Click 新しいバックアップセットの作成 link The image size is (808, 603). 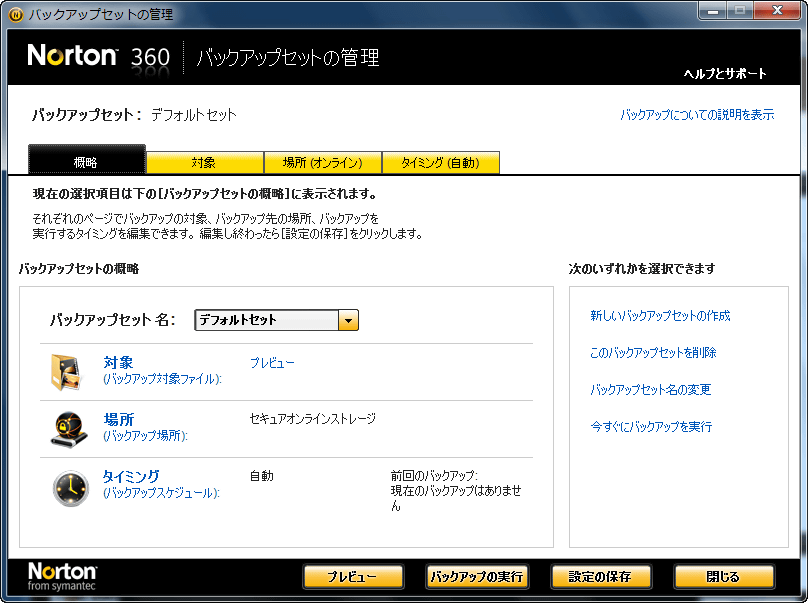[x=660, y=315]
